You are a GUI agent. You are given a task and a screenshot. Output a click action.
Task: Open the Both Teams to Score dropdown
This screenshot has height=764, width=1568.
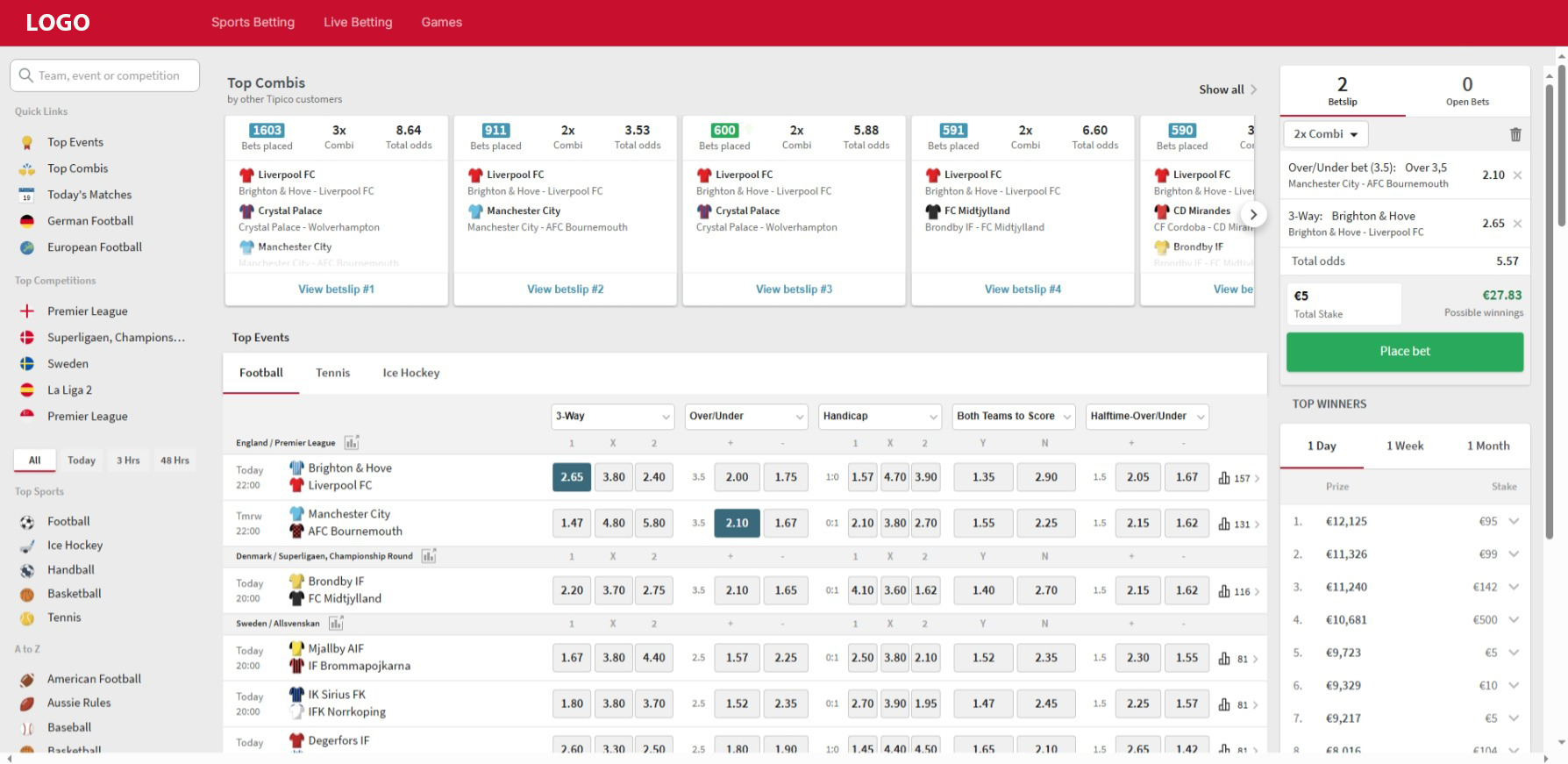coord(1014,417)
